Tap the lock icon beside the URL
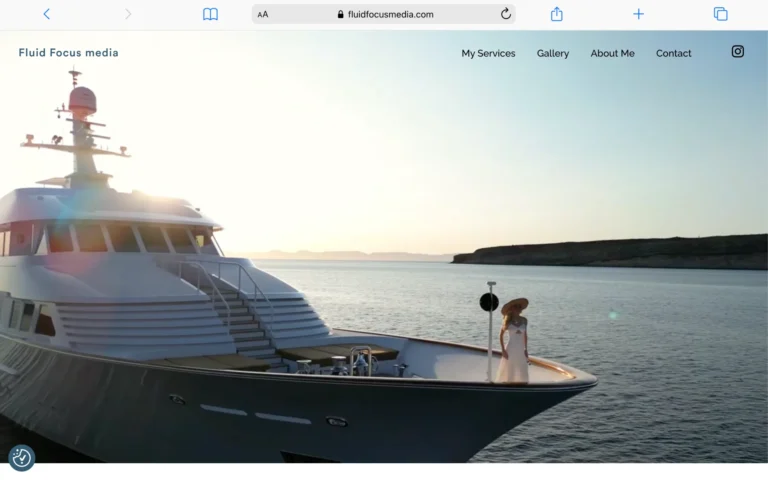 tap(340, 14)
